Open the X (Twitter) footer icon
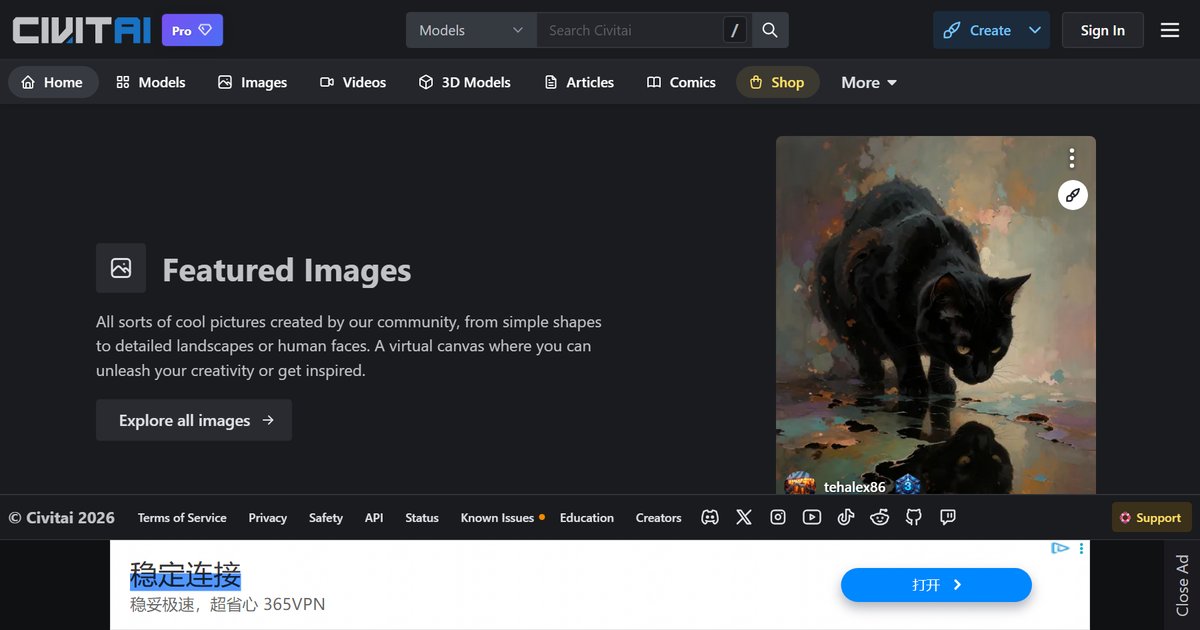 (x=744, y=517)
